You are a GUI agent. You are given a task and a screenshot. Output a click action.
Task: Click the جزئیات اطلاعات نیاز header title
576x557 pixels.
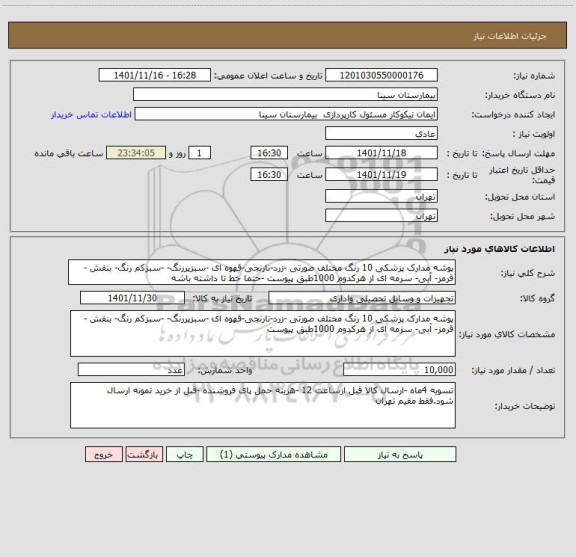tap(510, 36)
